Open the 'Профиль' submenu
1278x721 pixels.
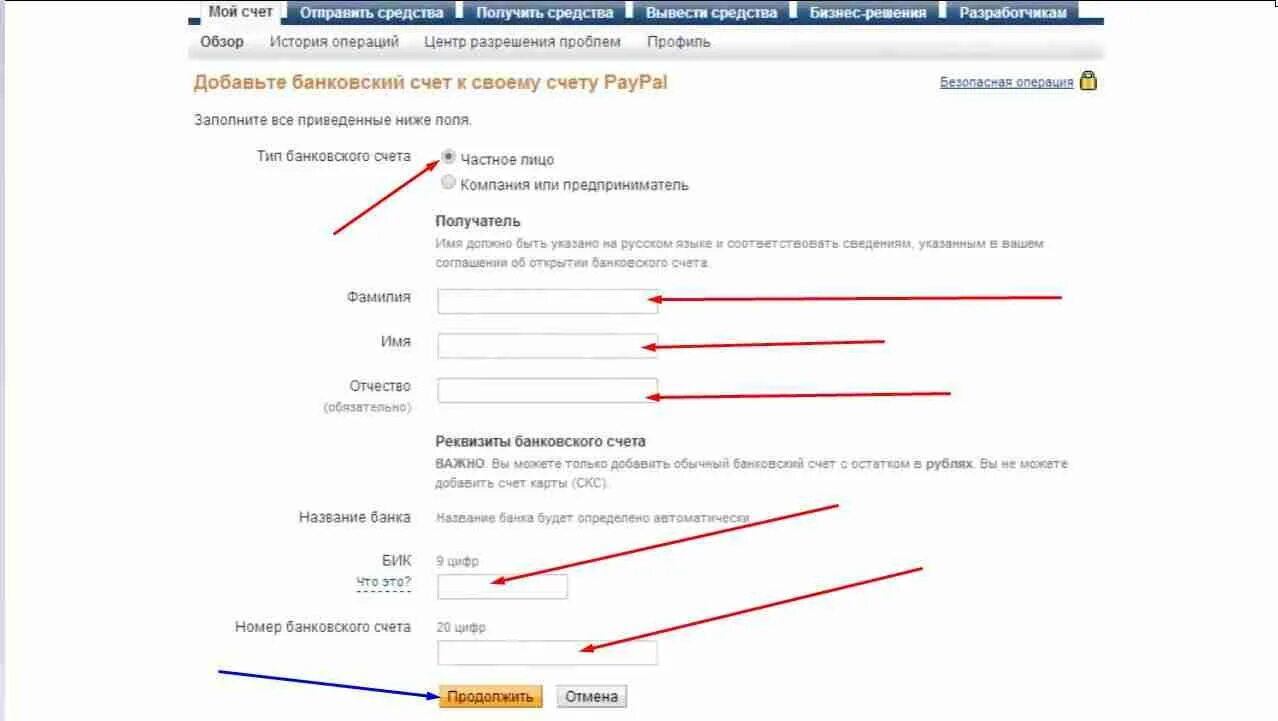[x=678, y=42]
